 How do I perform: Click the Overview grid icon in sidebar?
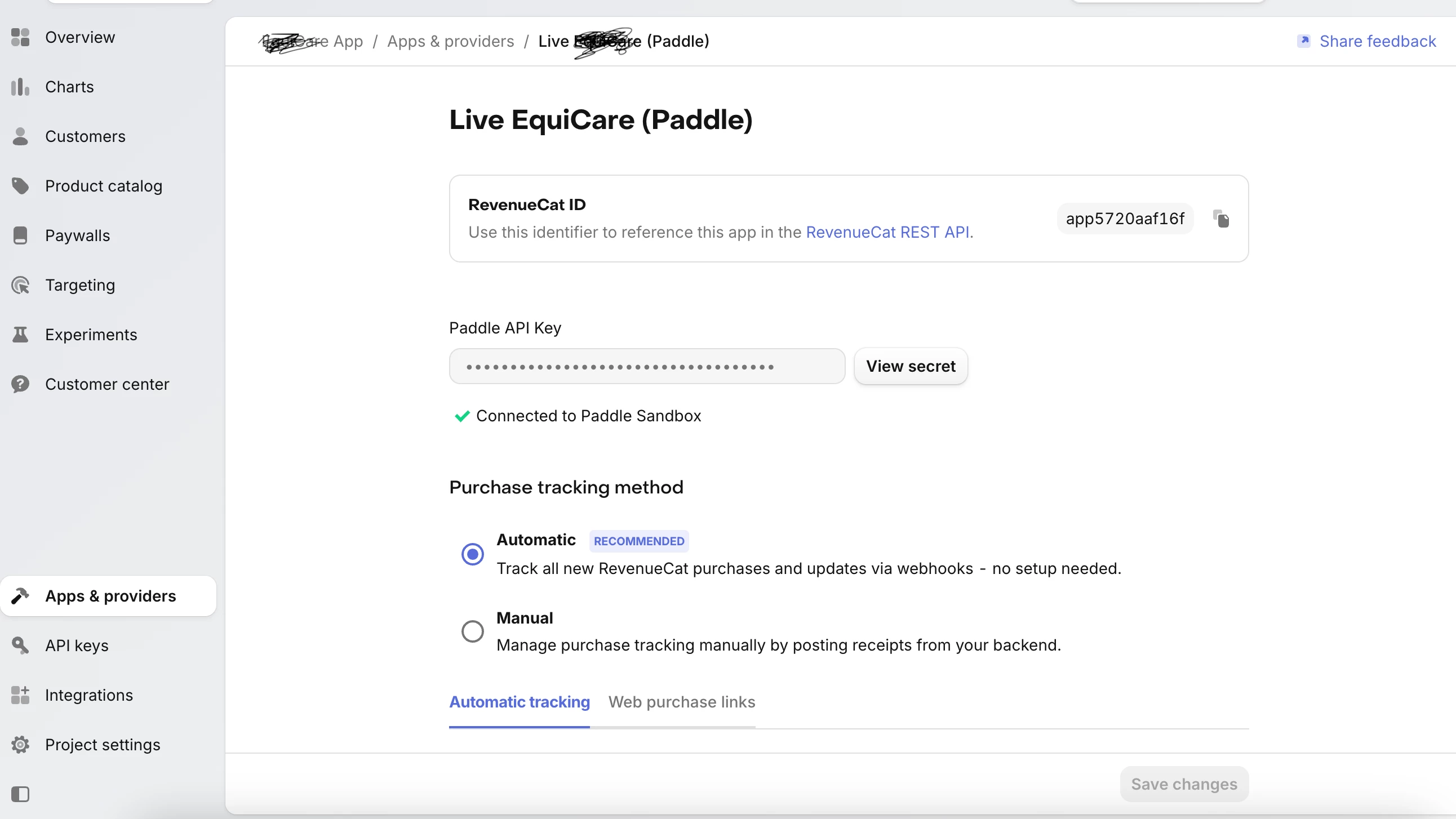20,37
